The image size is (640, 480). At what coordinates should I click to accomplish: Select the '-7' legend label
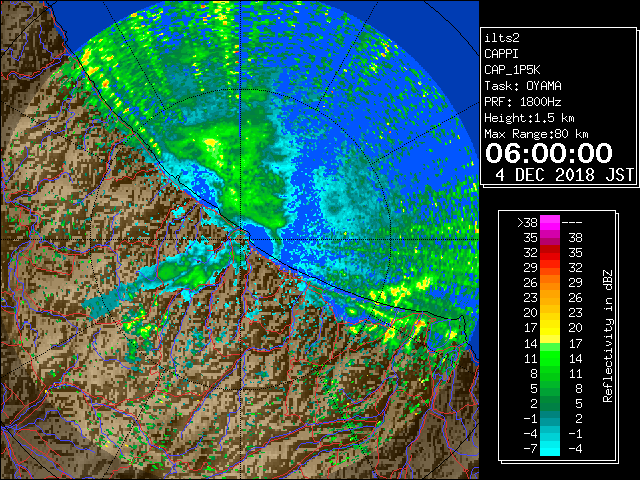530,448
